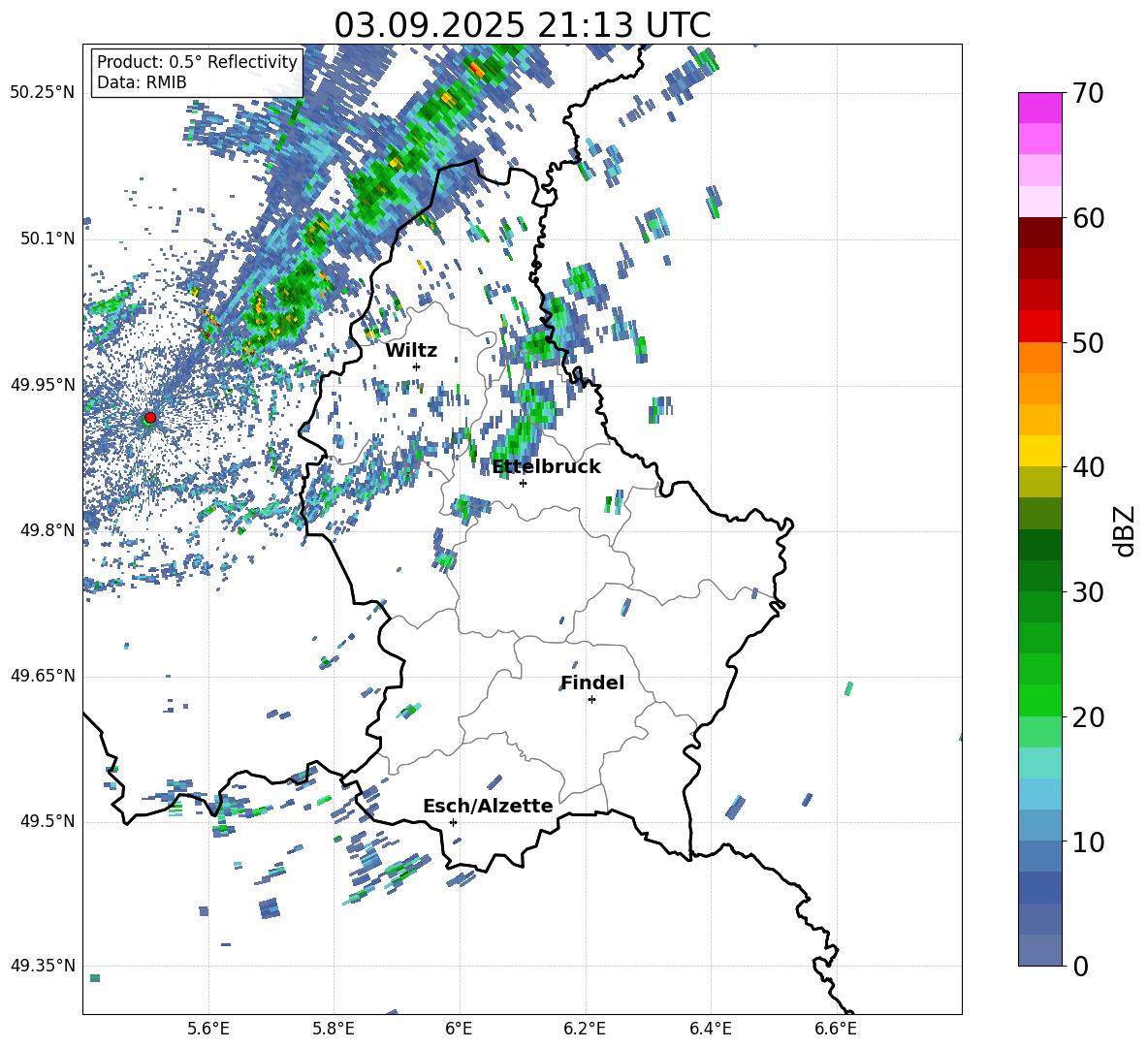1148x1048 pixels.
Task: Click the 49.5°N latitude label
Action: [x=48, y=821]
